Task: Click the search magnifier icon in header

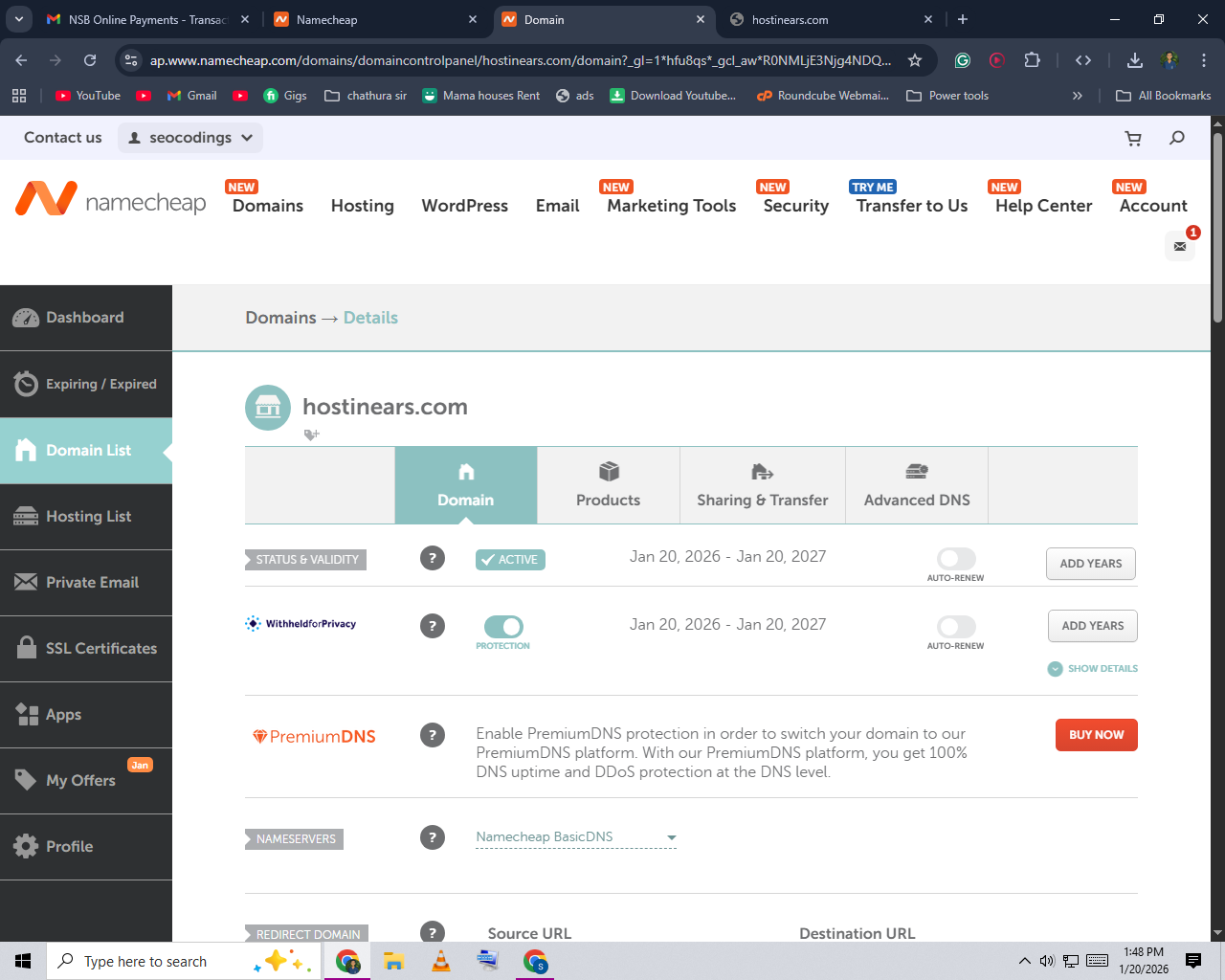Action: (x=1177, y=138)
